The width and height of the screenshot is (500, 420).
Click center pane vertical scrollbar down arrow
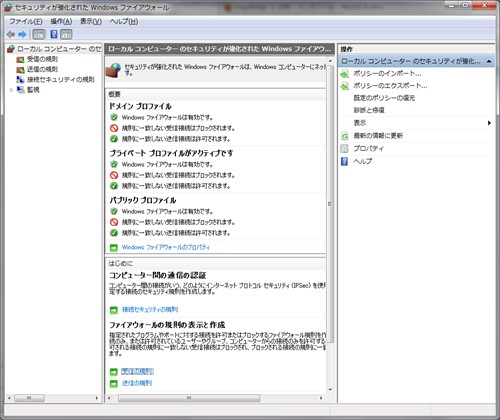(330, 389)
